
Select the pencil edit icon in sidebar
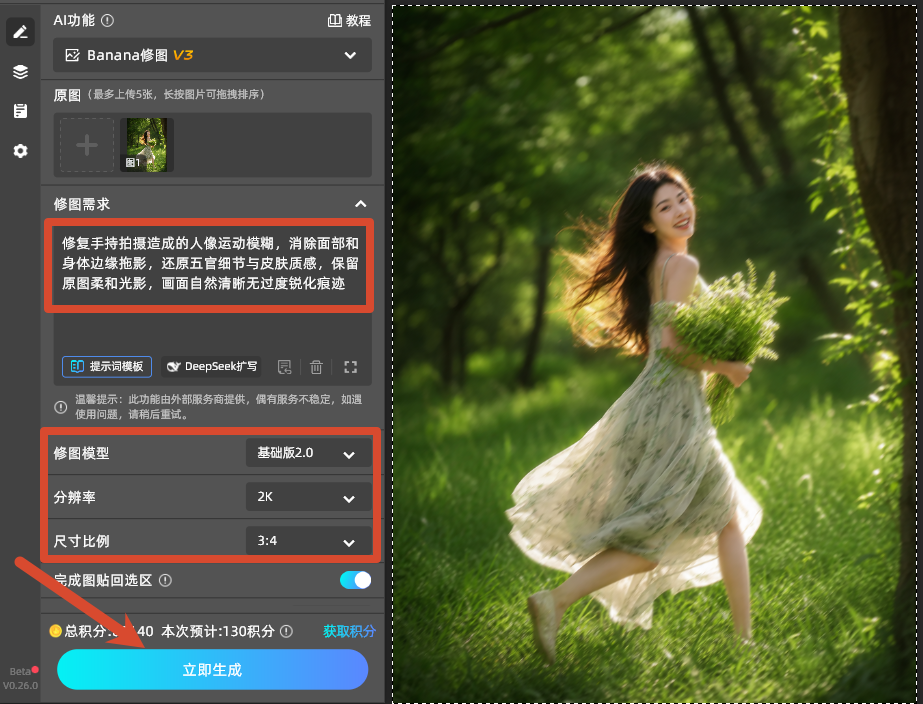click(21, 31)
